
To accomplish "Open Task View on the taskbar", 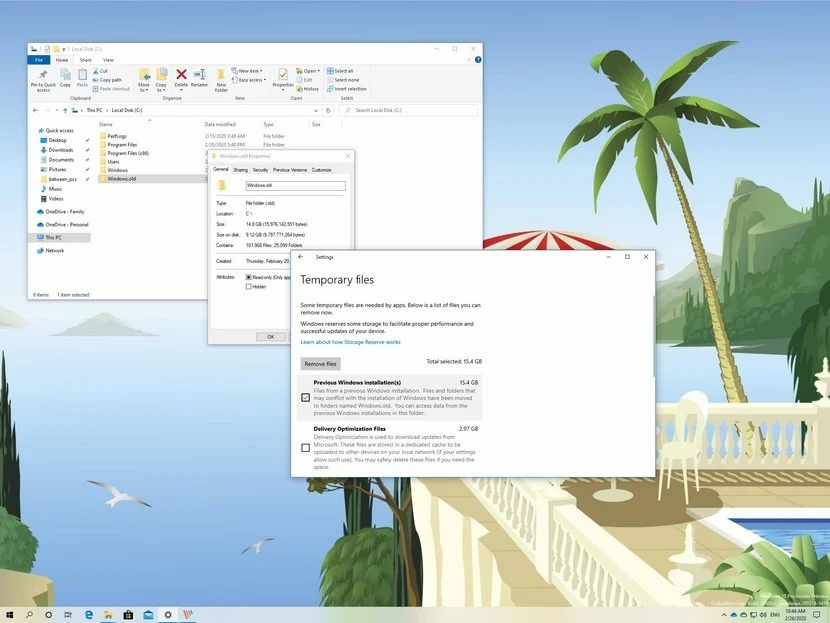I will 68,615.
